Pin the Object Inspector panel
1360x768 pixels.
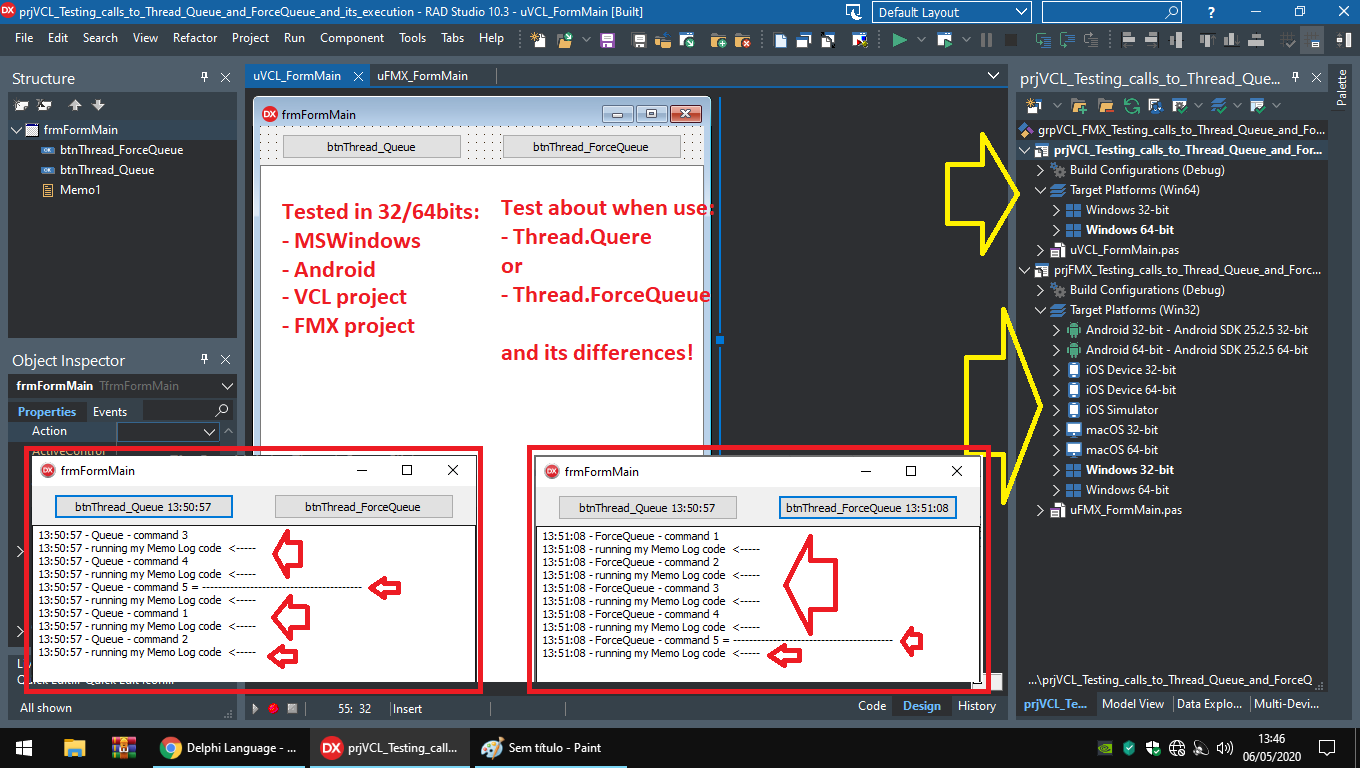pos(205,360)
